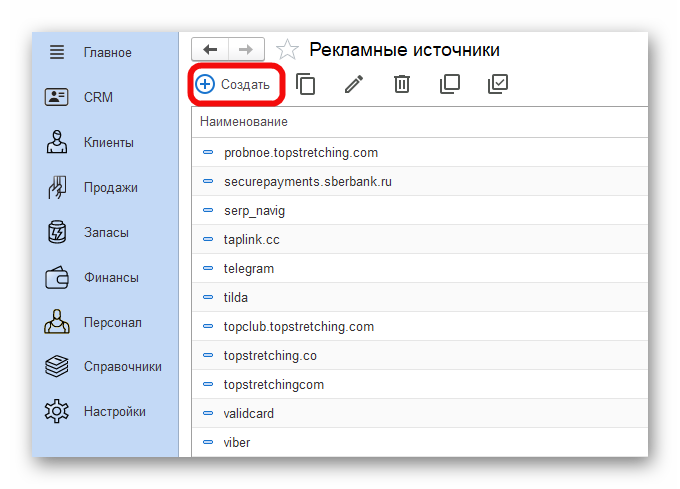680x489 pixels.
Task: Click the Создать button
Action: point(233,84)
